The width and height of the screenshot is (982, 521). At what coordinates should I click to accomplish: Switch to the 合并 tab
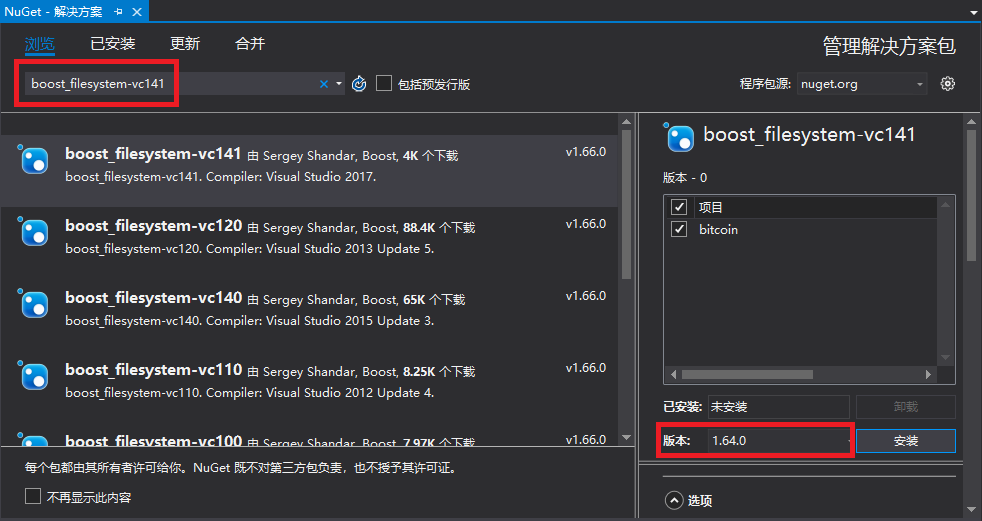coord(250,43)
